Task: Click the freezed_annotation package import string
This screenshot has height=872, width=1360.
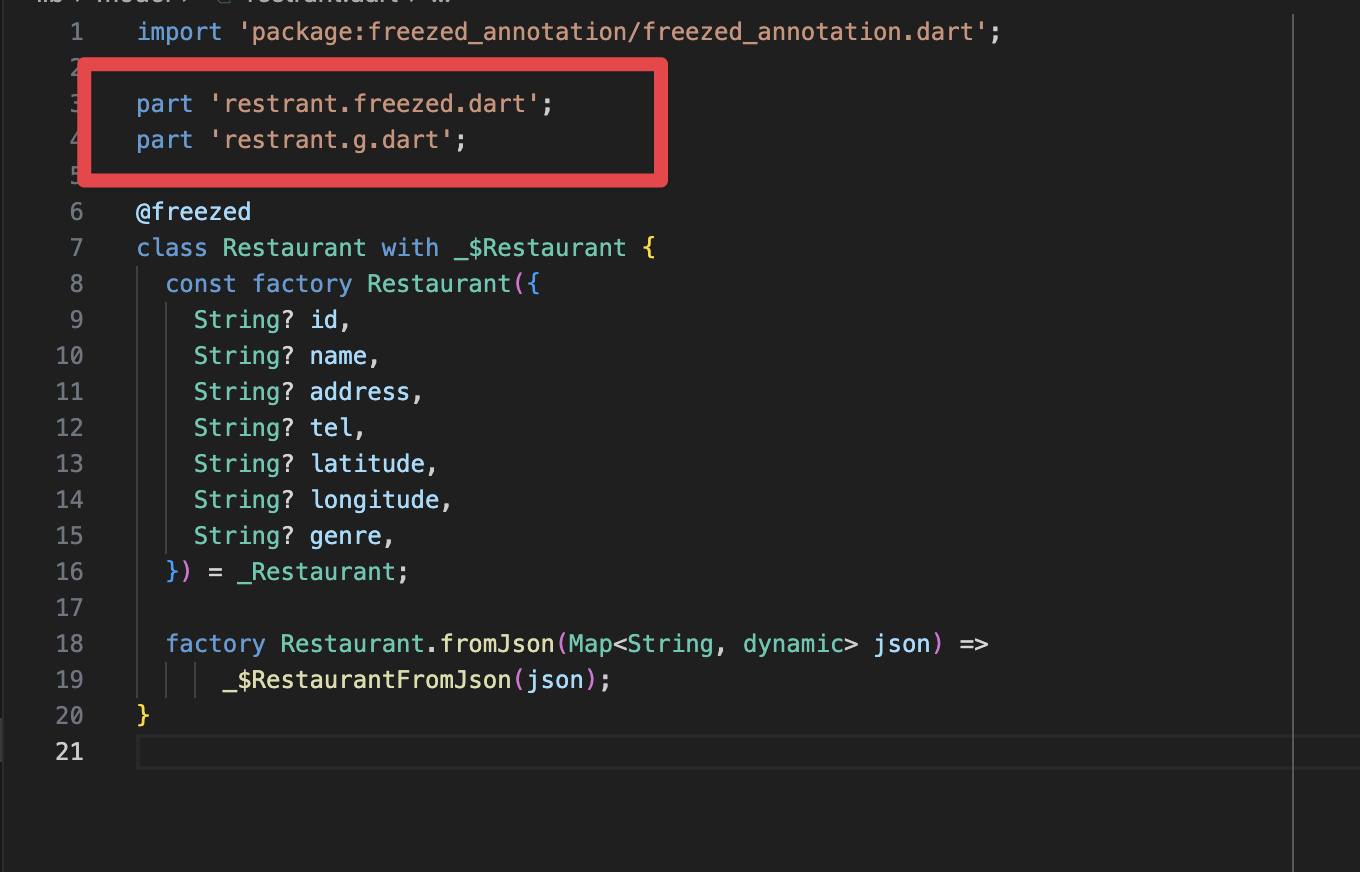Action: (x=613, y=32)
